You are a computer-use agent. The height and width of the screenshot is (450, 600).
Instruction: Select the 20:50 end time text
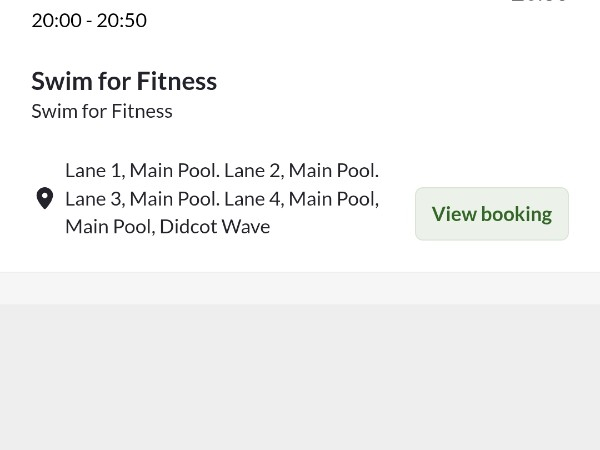click(122, 20)
